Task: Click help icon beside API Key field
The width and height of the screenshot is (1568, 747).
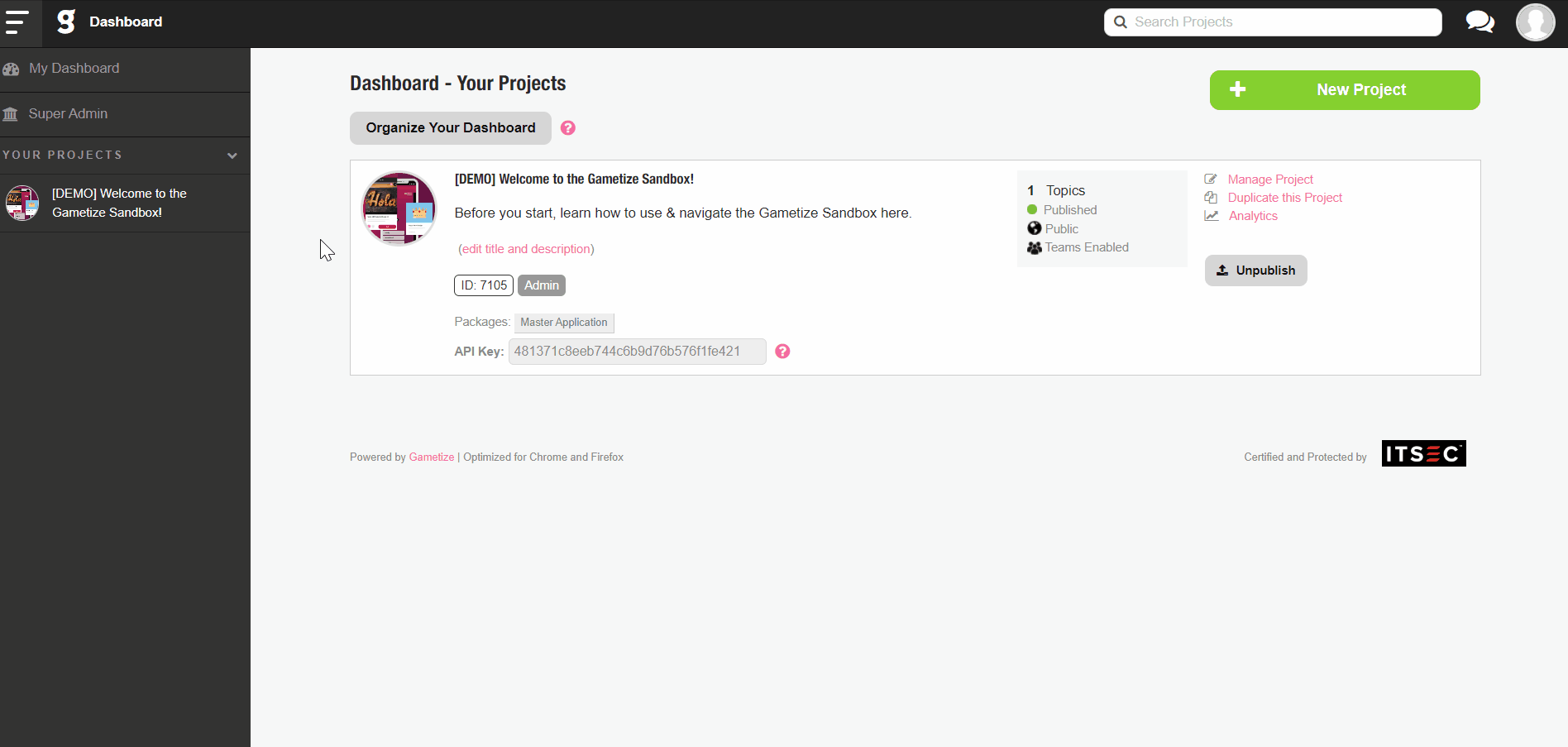Action: click(782, 352)
